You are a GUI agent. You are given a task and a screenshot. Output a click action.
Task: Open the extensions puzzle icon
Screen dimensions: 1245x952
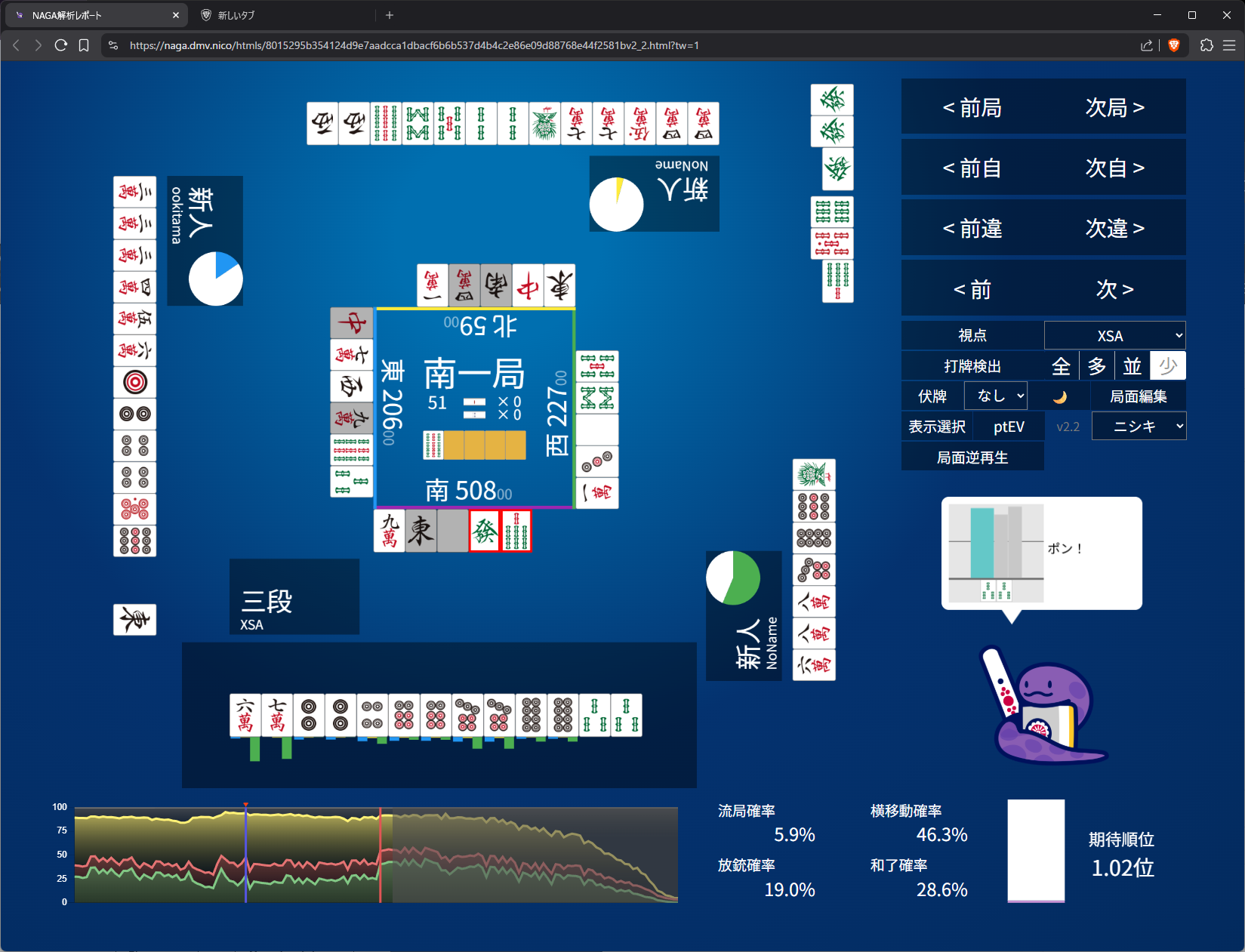pyautogui.click(x=1206, y=45)
